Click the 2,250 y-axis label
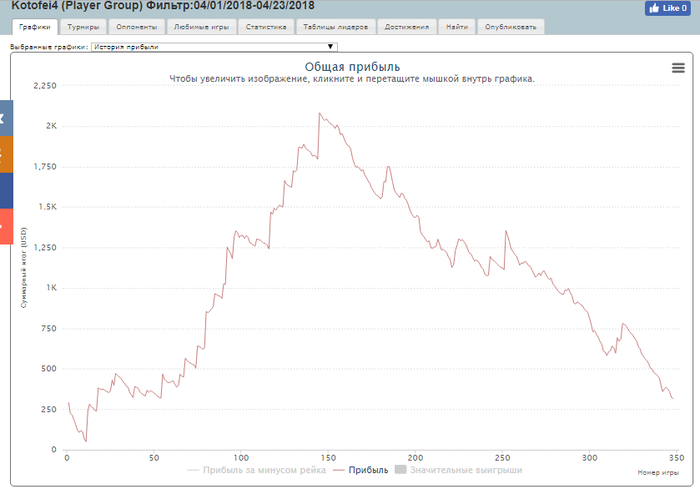The height and width of the screenshot is (489, 700). tap(45, 86)
